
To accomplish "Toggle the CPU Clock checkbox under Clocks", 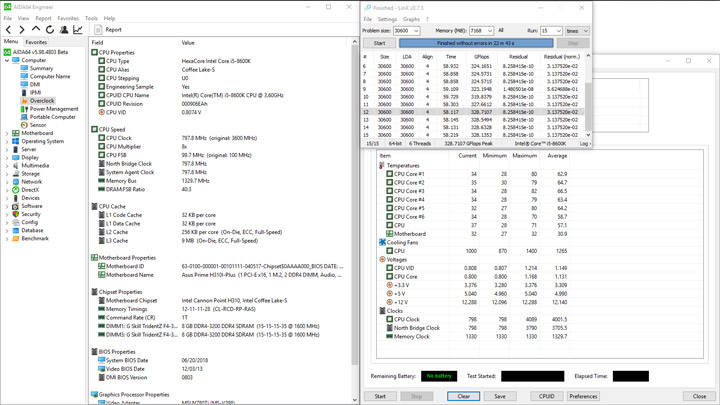I will [389, 319].
